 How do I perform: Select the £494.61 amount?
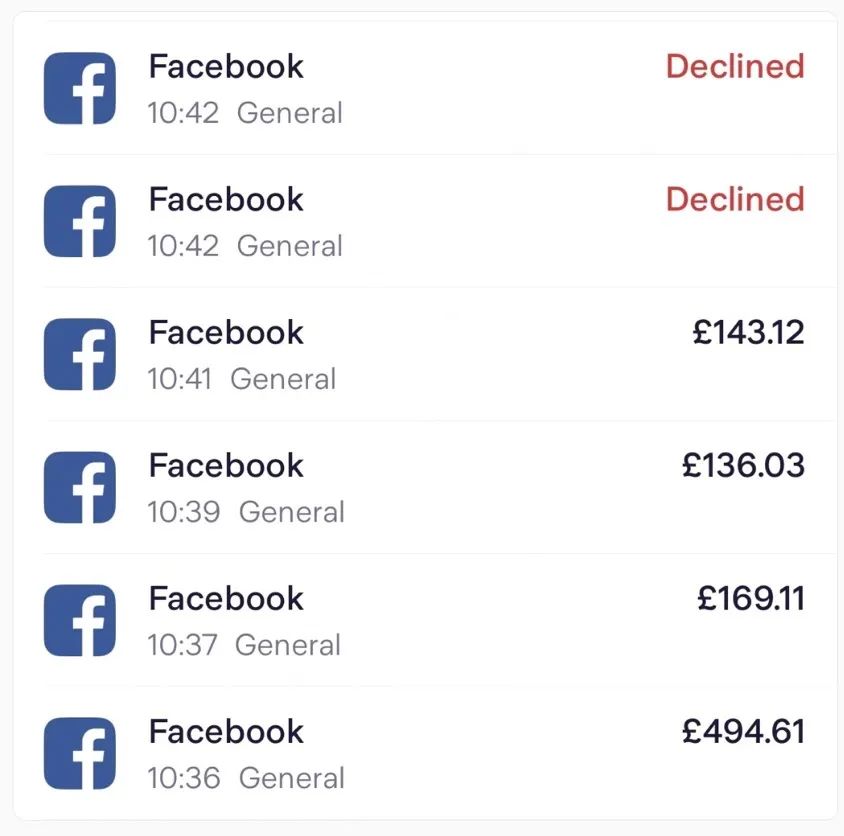click(x=743, y=732)
